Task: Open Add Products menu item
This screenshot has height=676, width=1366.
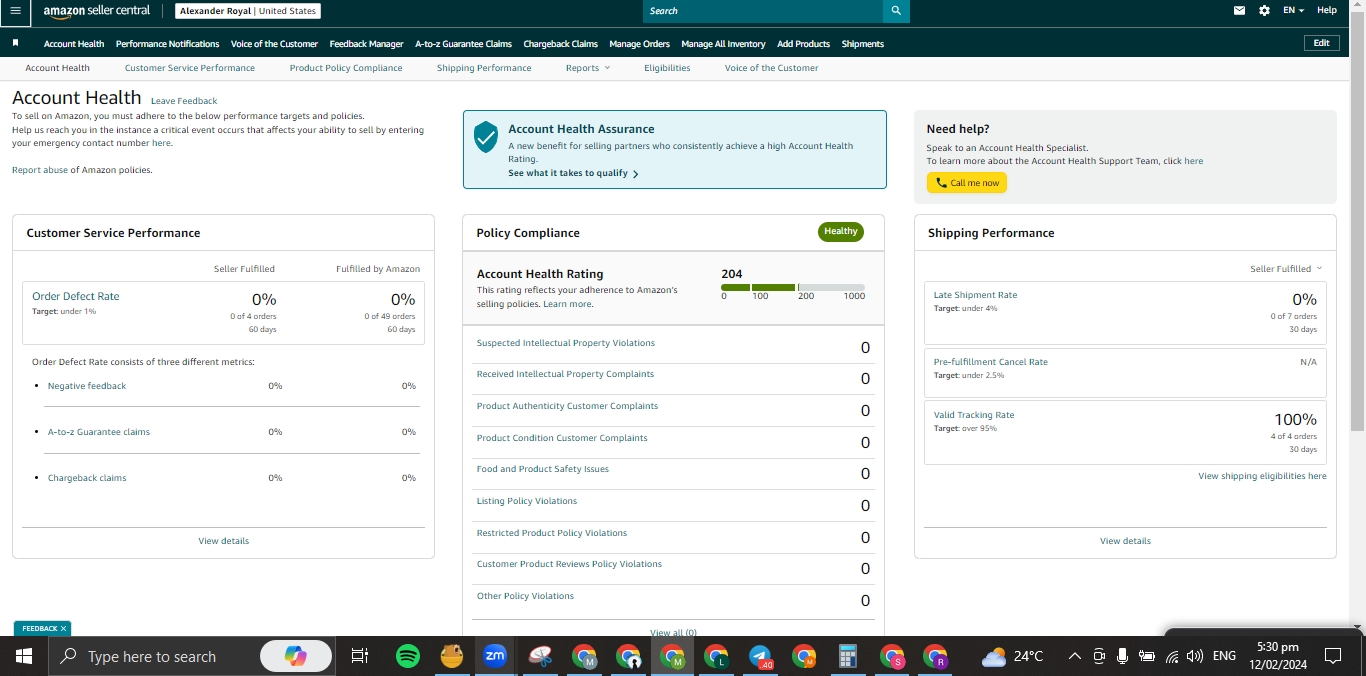Action: 803,44
